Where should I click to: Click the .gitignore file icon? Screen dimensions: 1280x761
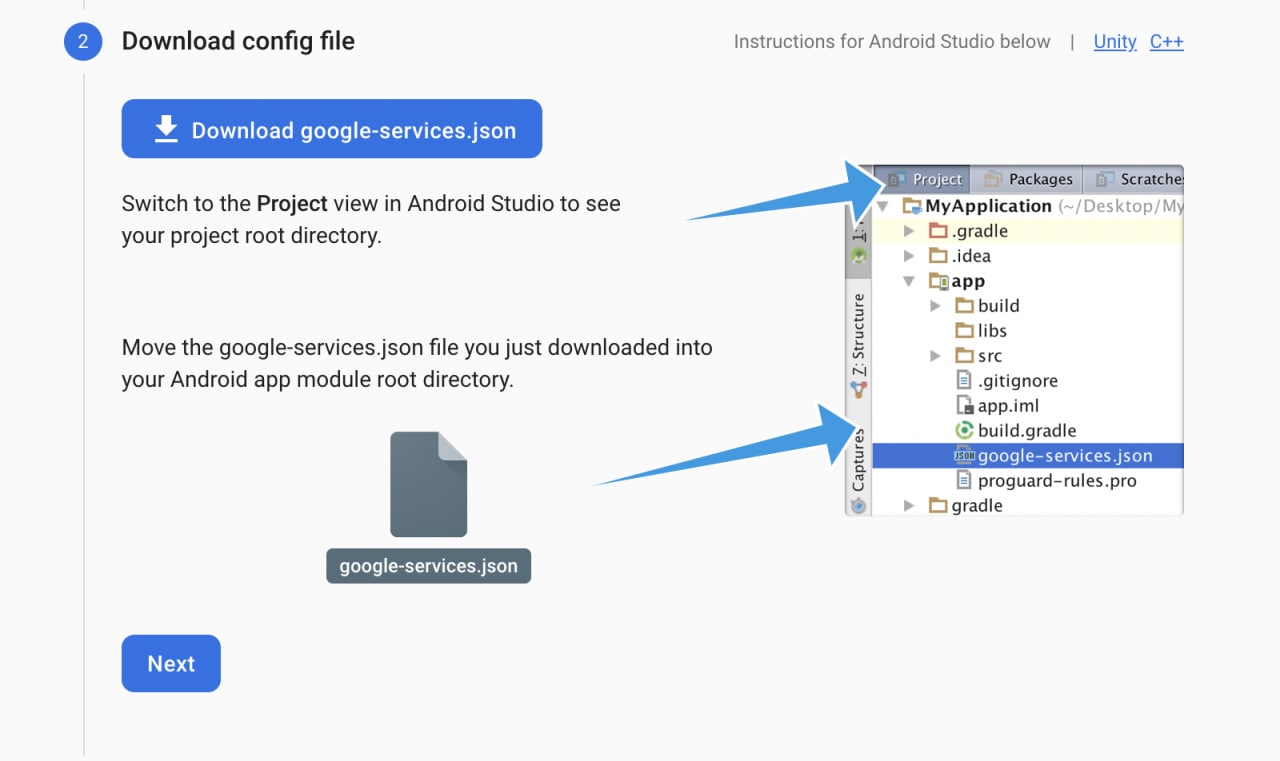click(x=964, y=381)
